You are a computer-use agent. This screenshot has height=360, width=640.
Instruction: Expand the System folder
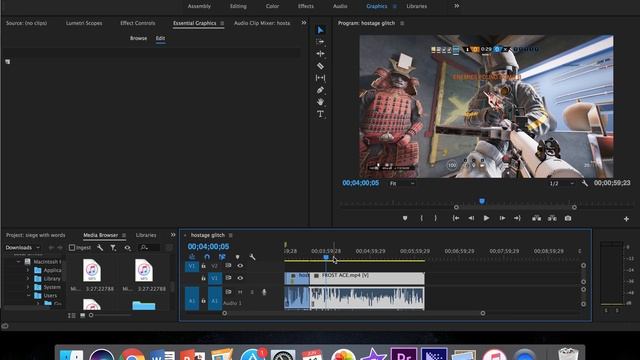click(x=28, y=287)
